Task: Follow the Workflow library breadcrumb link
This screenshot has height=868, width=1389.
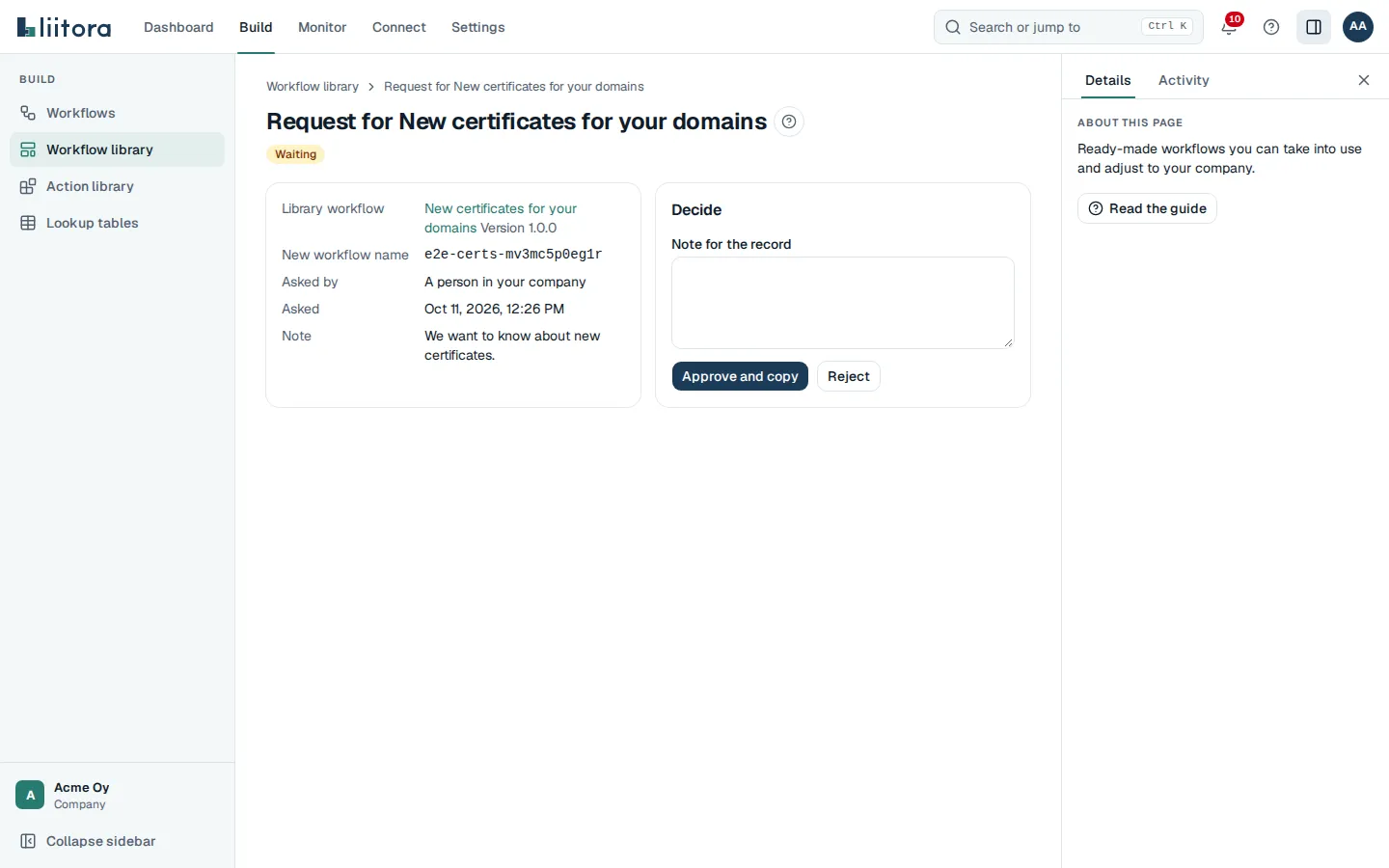Action: pyautogui.click(x=313, y=87)
